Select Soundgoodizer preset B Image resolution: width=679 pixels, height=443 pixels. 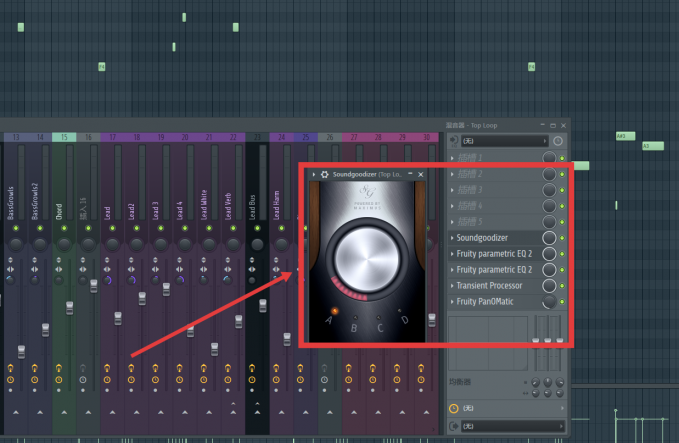[356, 317]
